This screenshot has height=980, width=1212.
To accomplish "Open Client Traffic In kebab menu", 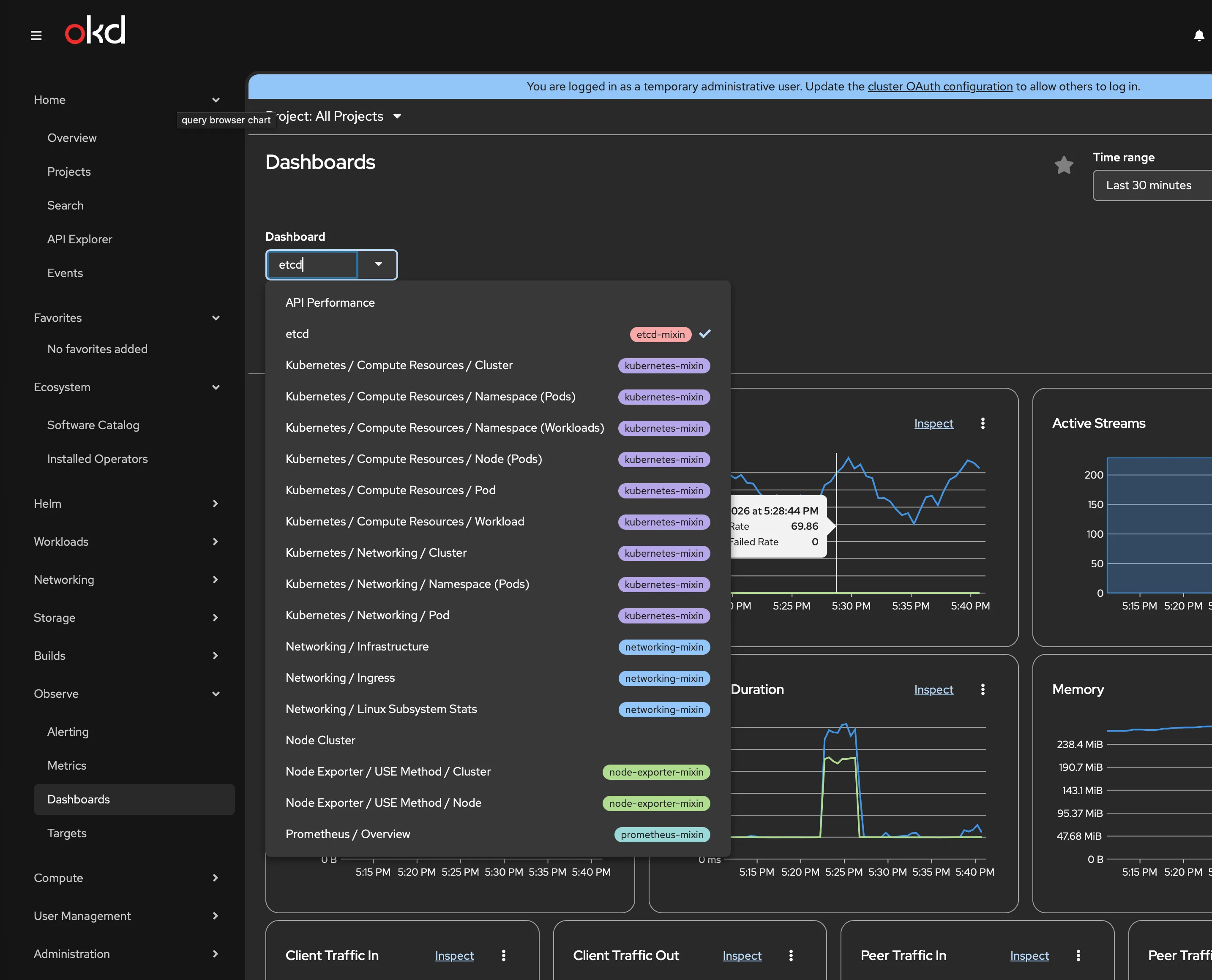I will tap(503, 955).
